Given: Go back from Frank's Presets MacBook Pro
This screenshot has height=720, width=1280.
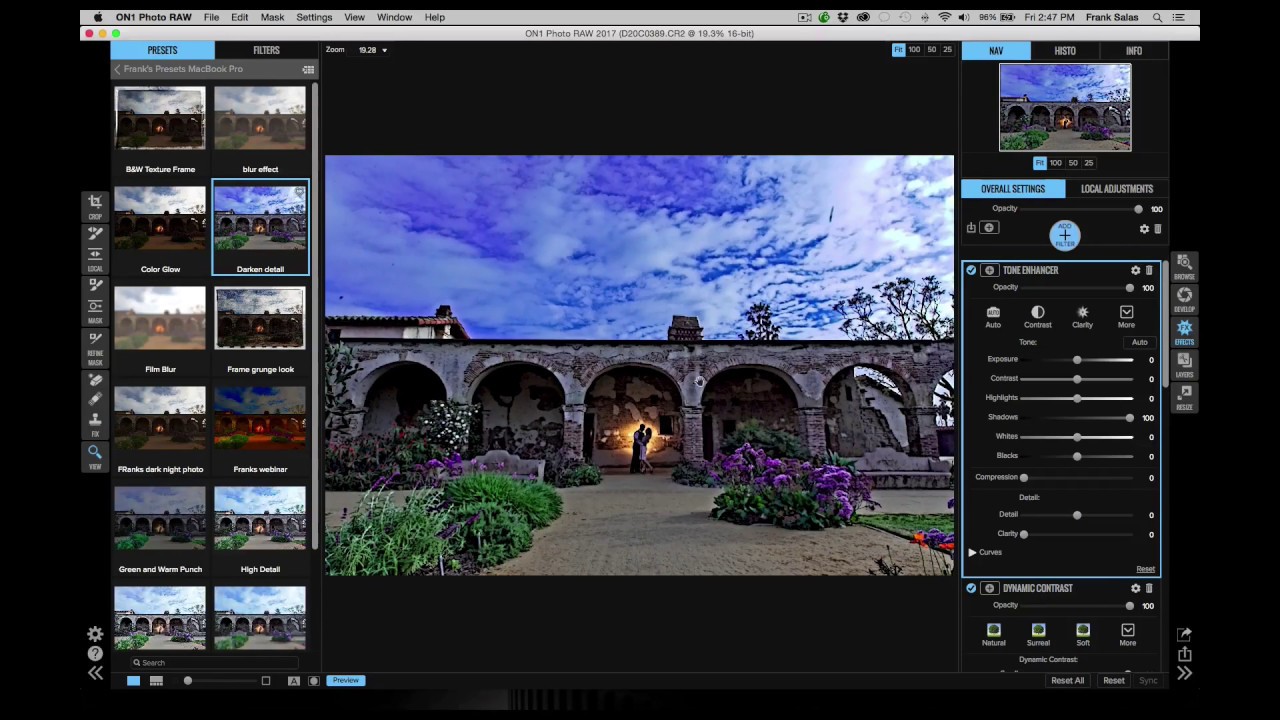Looking at the screenshot, I should [117, 69].
